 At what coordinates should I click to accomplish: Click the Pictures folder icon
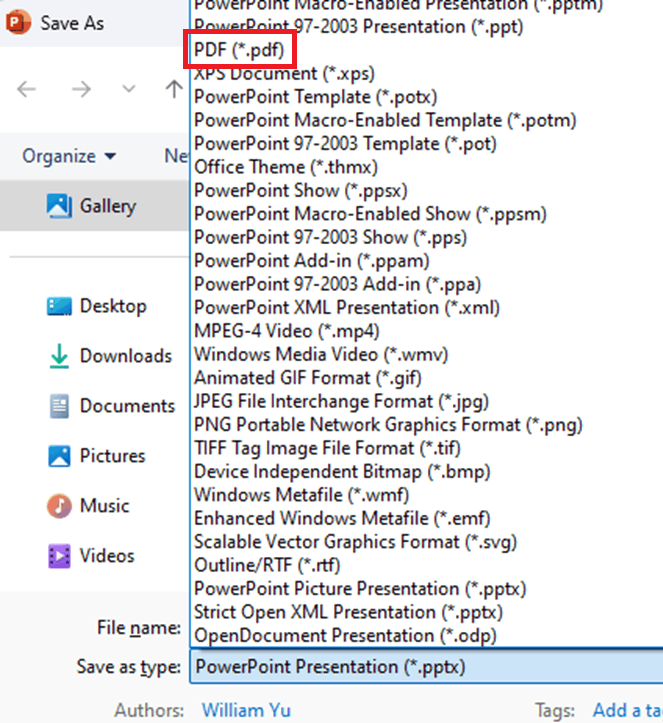click(x=59, y=456)
